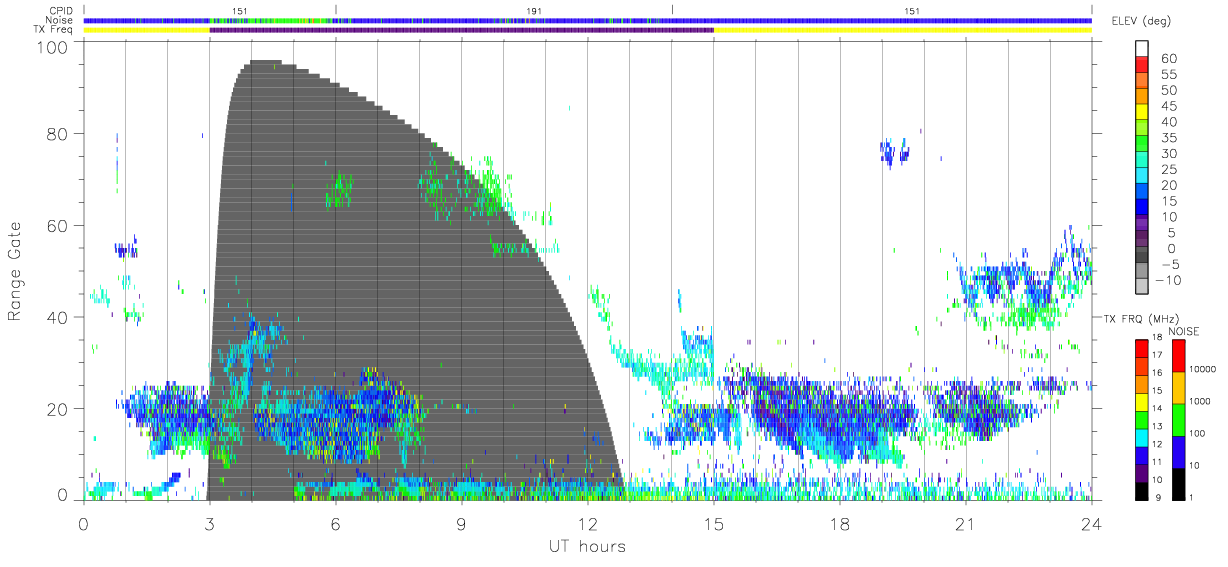The width and height of the screenshot is (1228, 567).
Task: Click the Noise indicator bar
Action: point(587,20)
